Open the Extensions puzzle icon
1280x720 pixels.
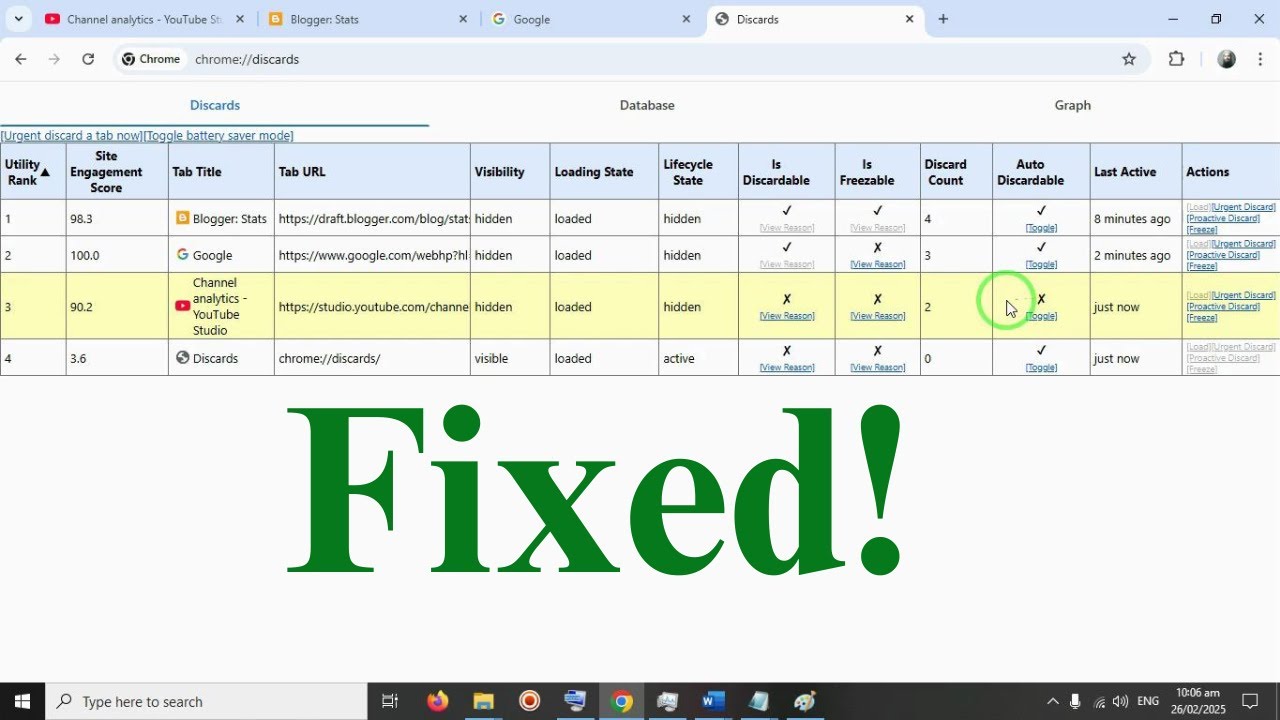point(1176,59)
